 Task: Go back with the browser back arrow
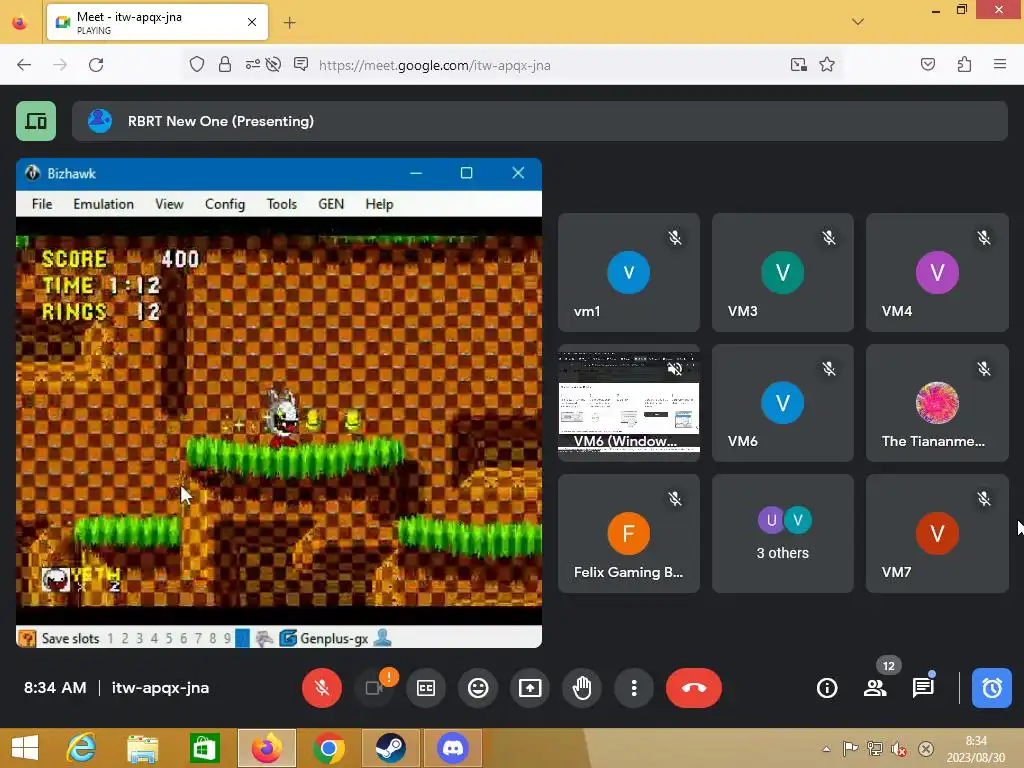(x=24, y=65)
